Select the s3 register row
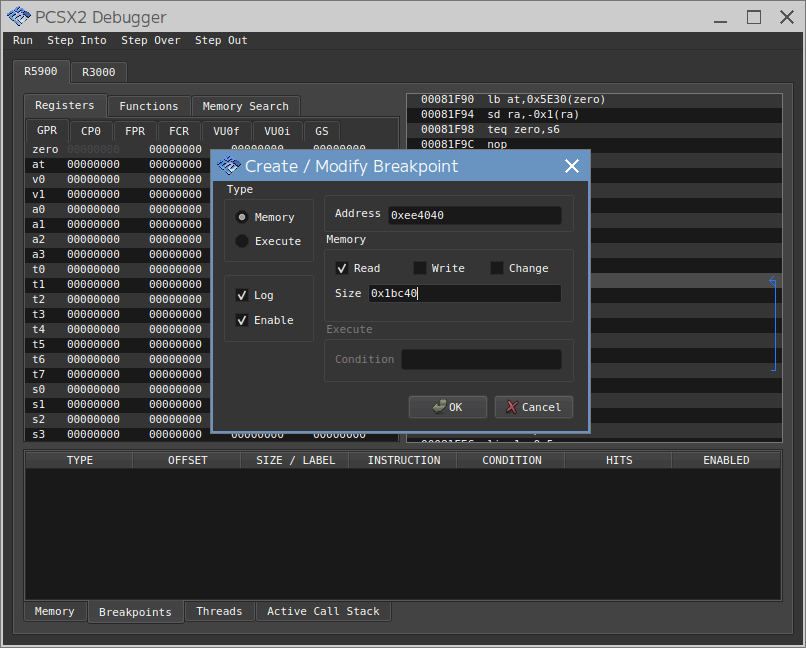Viewport: 806px width, 648px height. click(x=118, y=434)
